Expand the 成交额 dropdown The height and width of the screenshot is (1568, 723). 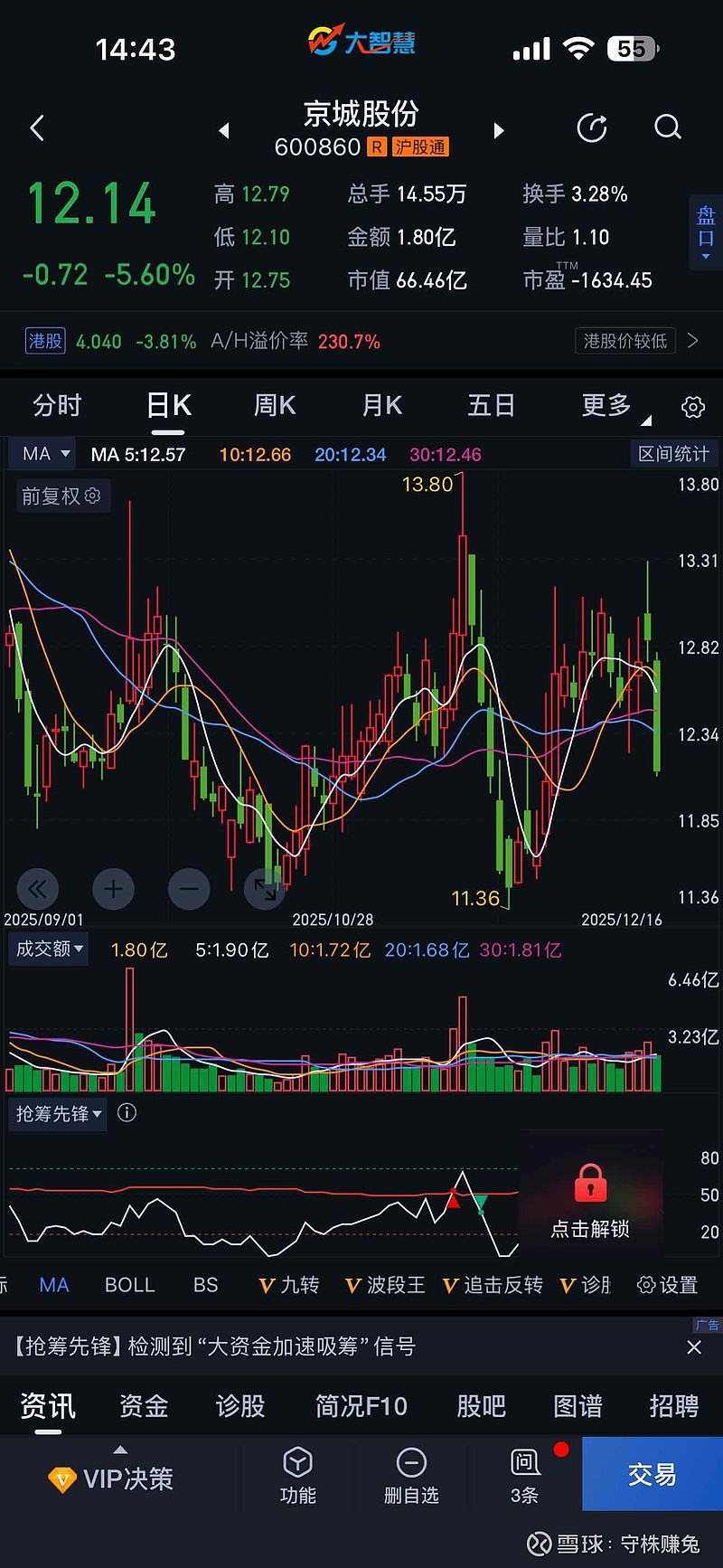click(x=49, y=949)
